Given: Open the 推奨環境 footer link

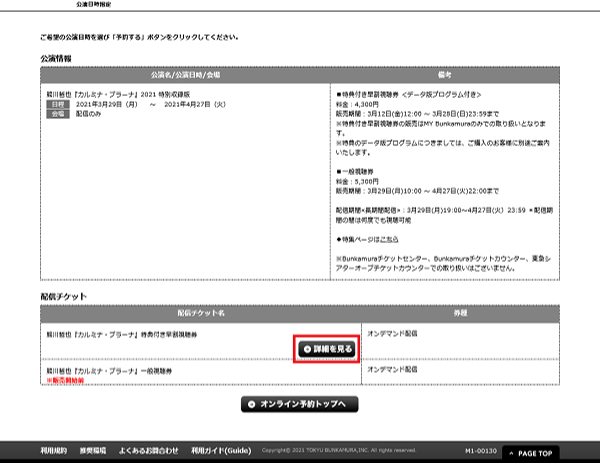Looking at the screenshot, I should (x=92, y=451).
